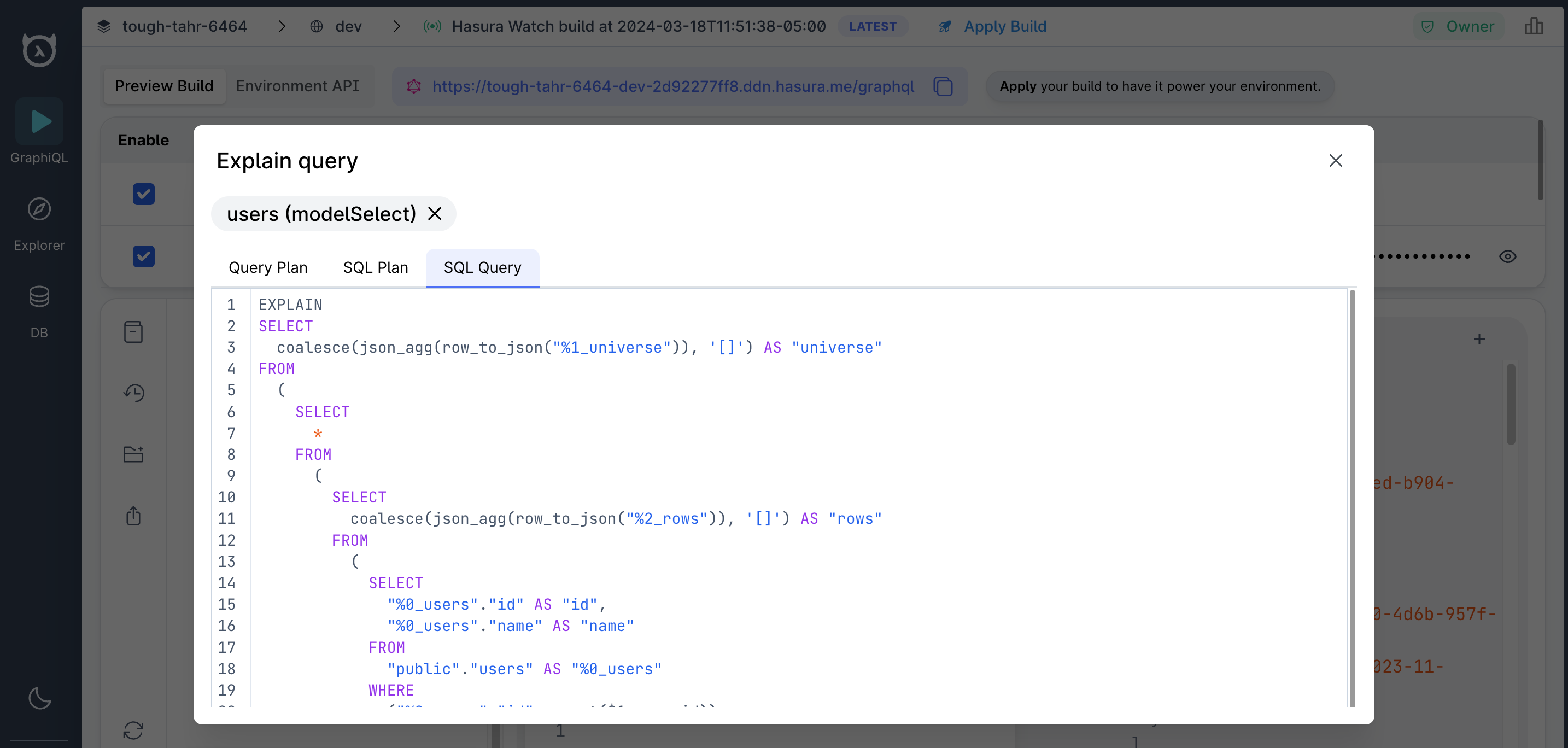Open the Hasura logo home icon
The width and height of the screenshot is (1568, 748).
tap(39, 50)
